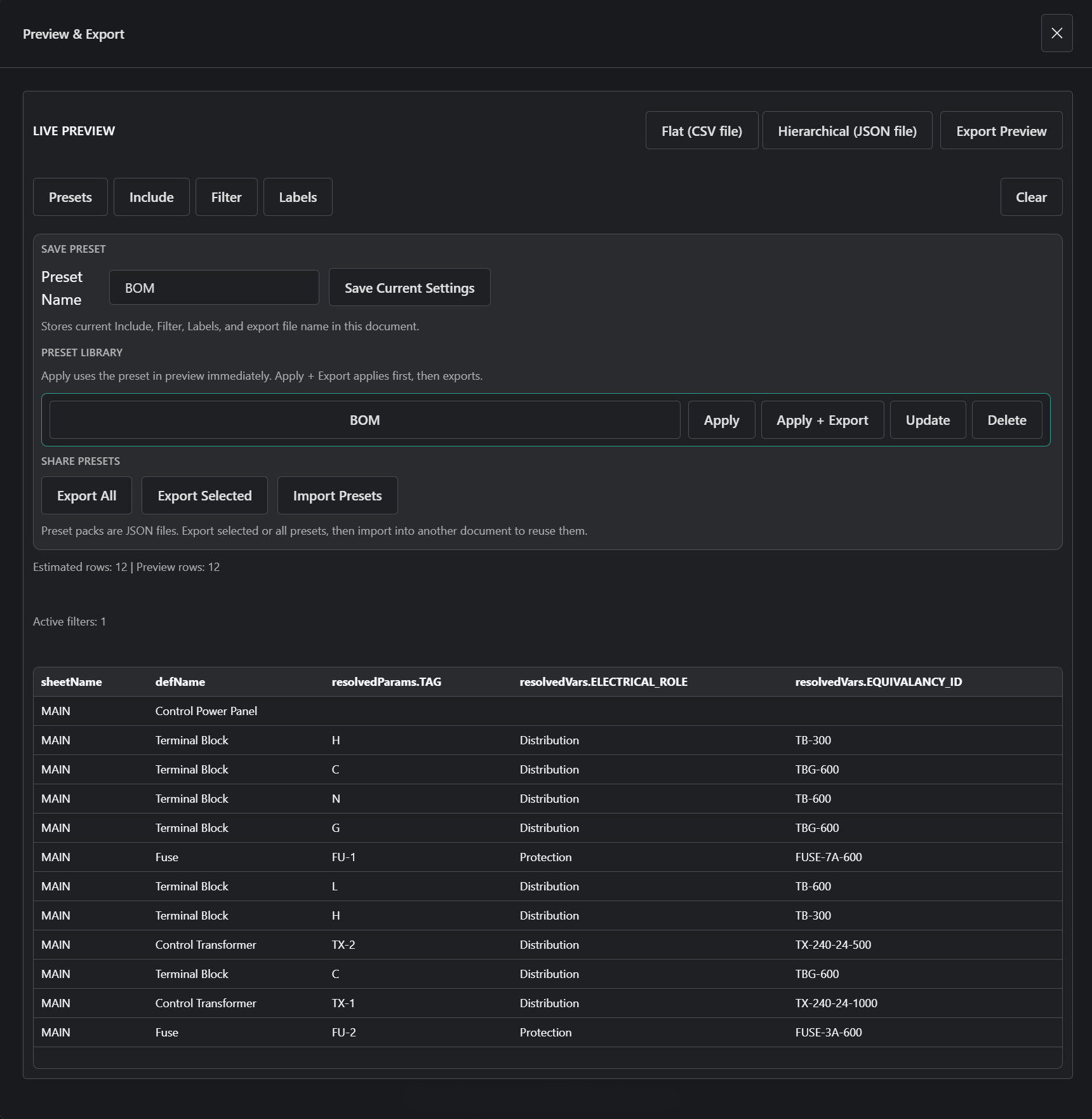The width and height of the screenshot is (1092, 1119).
Task: Select Flat (CSV file) format
Action: click(702, 131)
